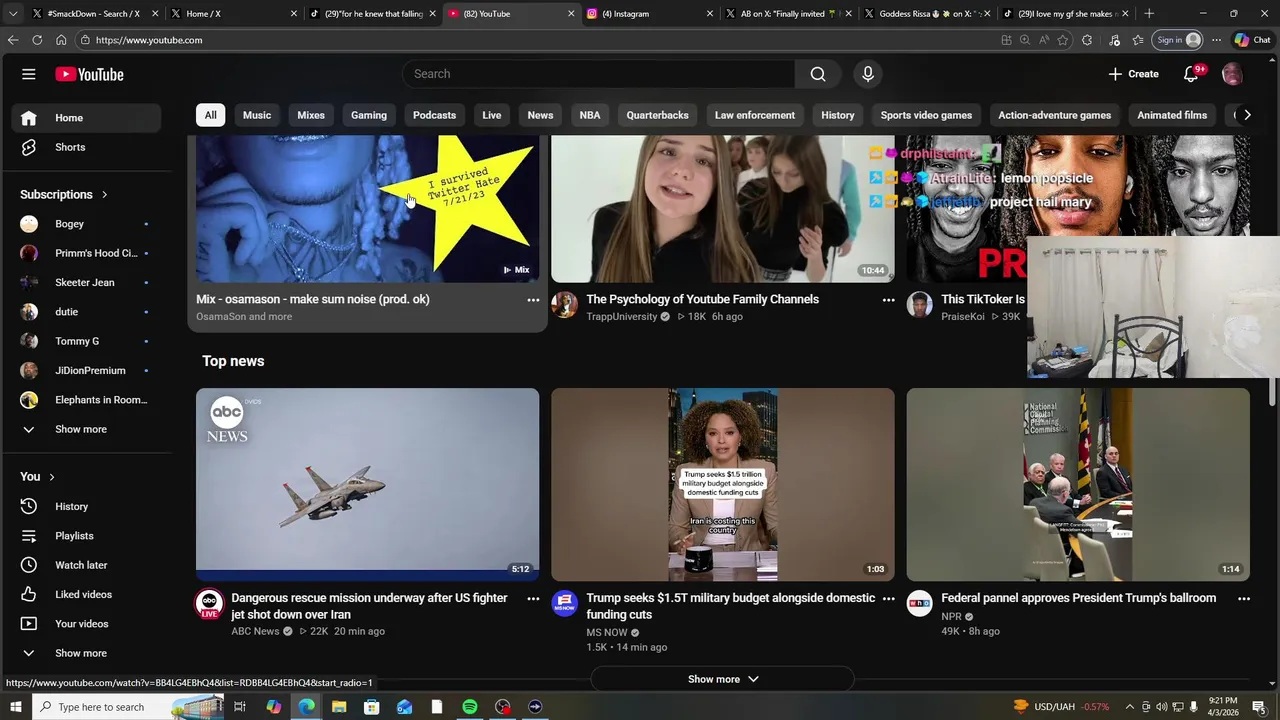Screen dimensions: 1280x720
Task: Expand Top news with Show more
Action: click(723, 679)
